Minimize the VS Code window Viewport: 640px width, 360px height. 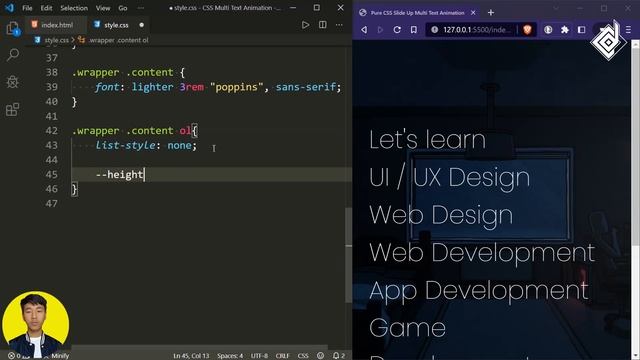click(293, 8)
